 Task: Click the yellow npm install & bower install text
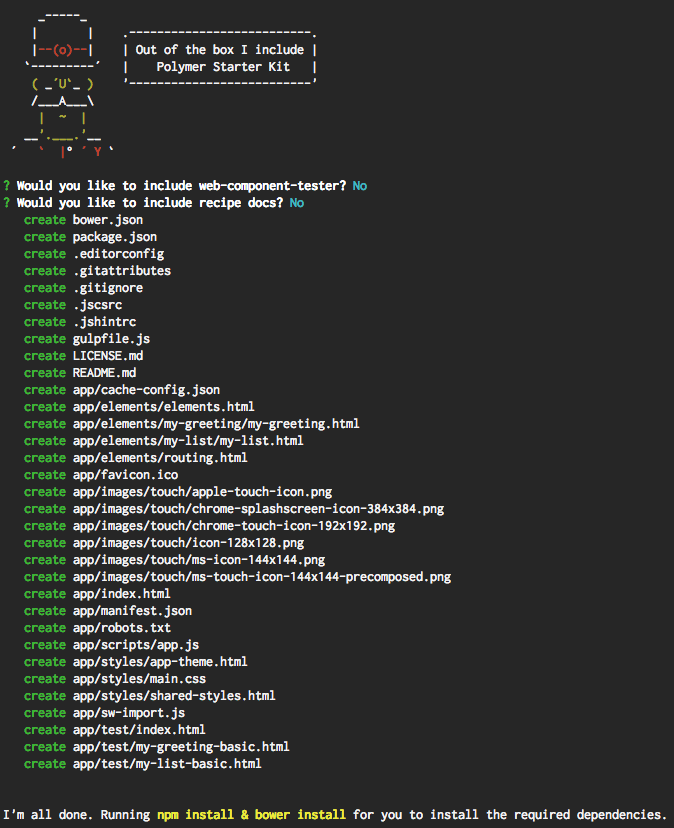(x=251, y=815)
